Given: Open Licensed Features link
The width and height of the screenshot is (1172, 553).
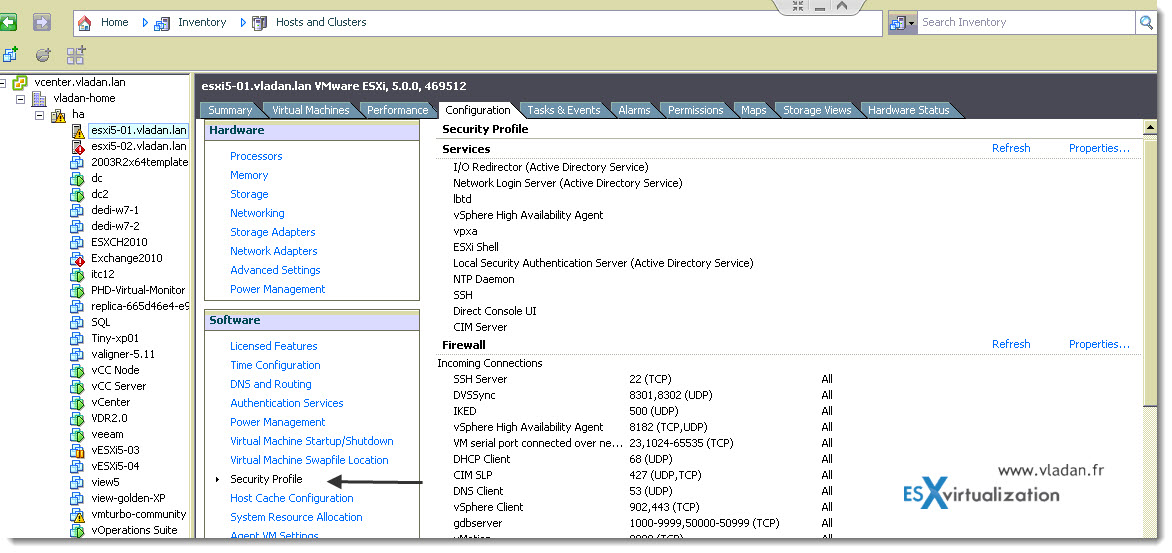Looking at the screenshot, I should coord(274,346).
